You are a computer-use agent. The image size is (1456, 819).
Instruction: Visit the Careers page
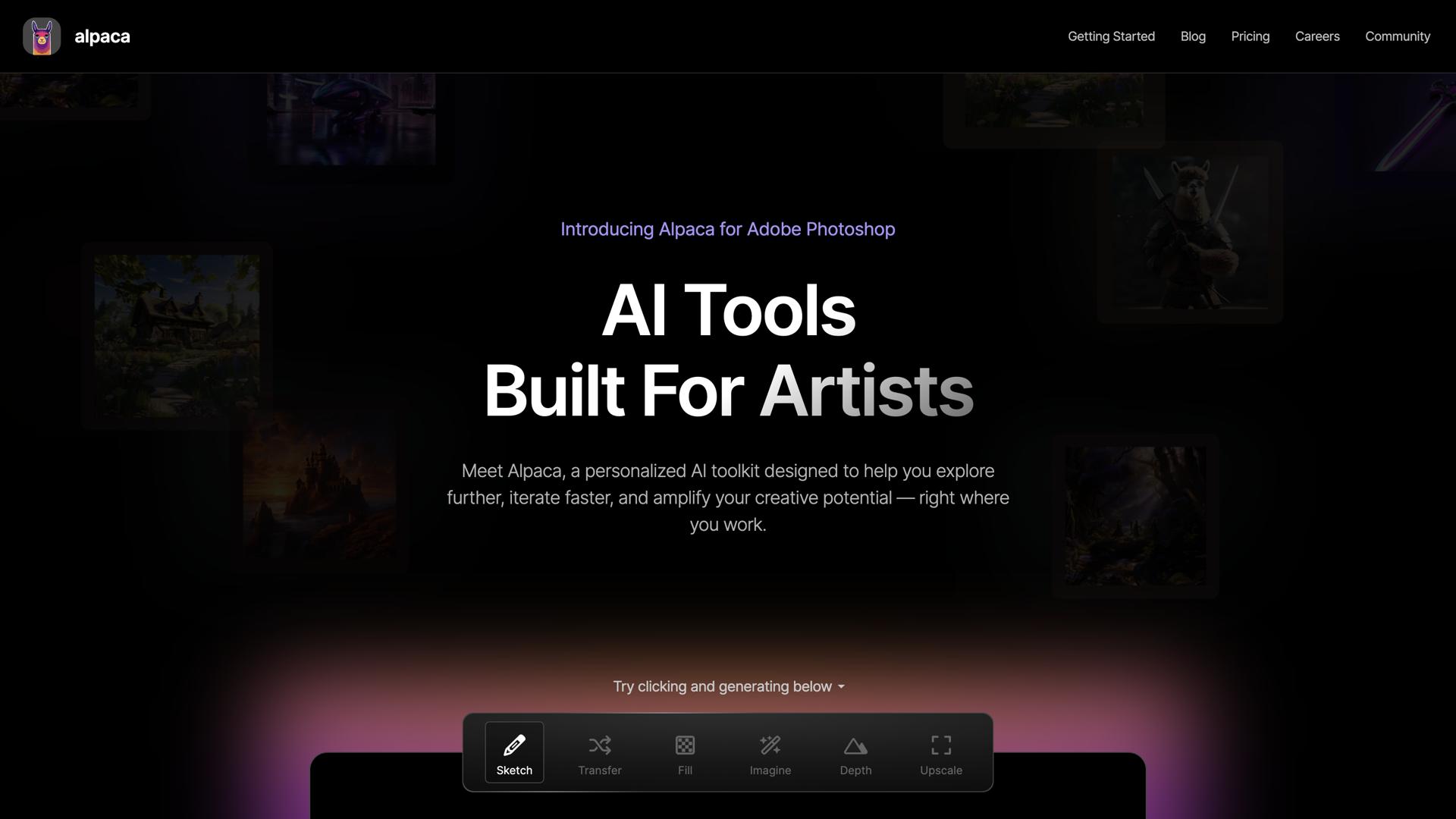click(1316, 36)
